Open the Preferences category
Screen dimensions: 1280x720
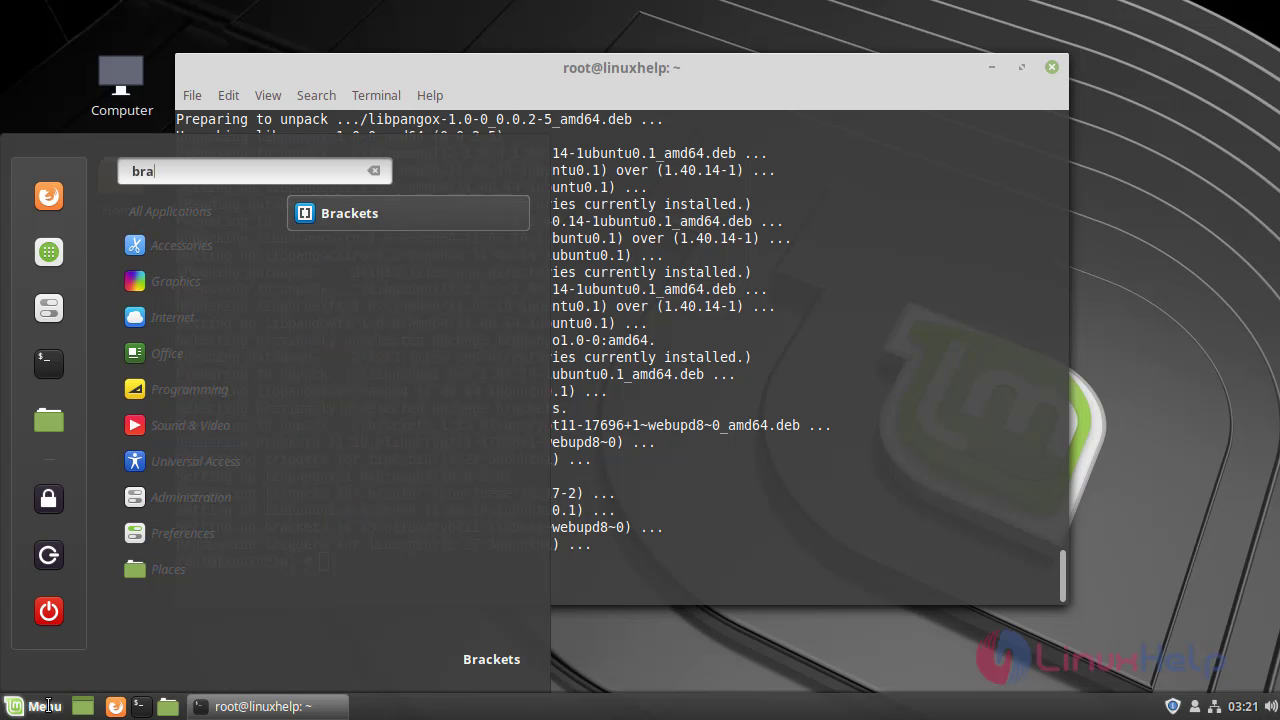(169, 533)
